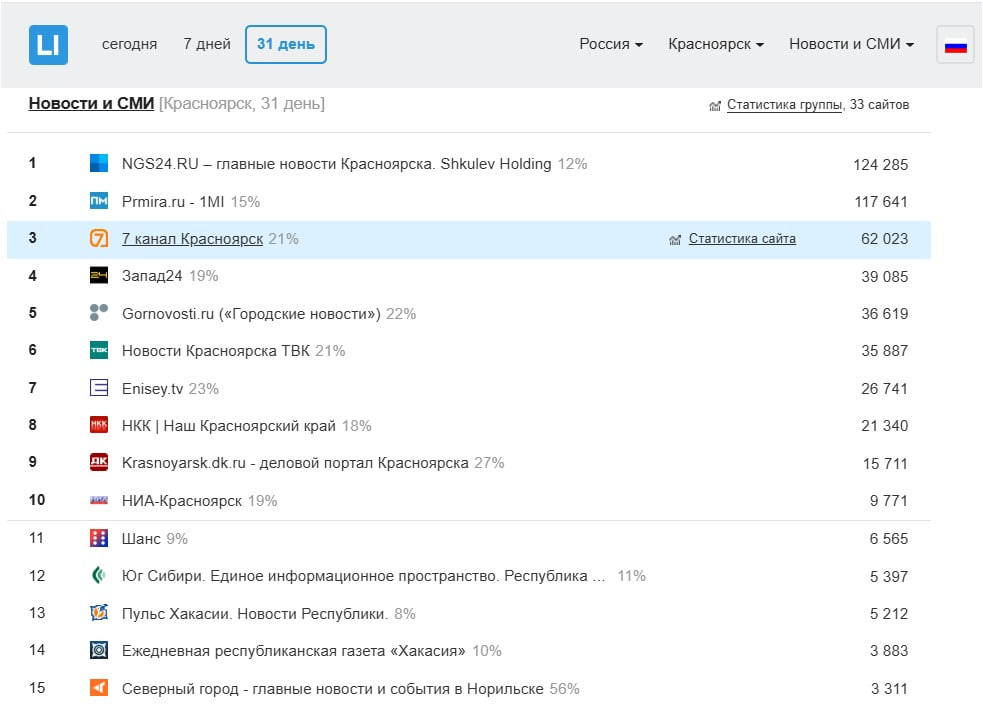Open the Статистика сайта link
This screenshot has width=983, height=706.
(742, 239)
